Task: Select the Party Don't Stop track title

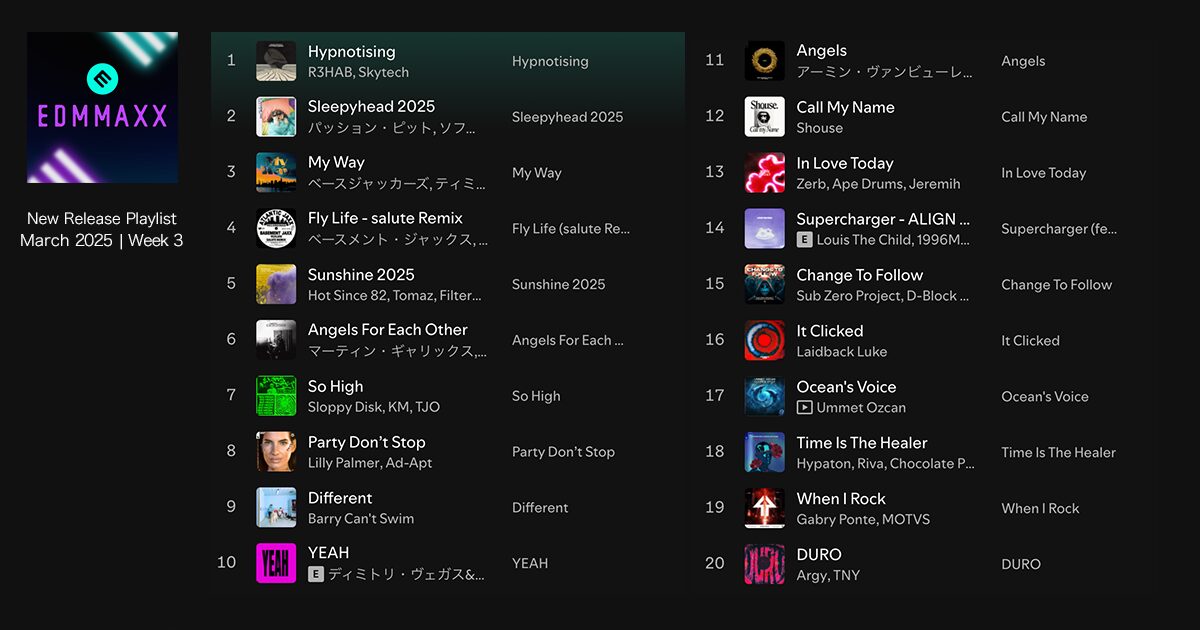Action: click(367, 442)
